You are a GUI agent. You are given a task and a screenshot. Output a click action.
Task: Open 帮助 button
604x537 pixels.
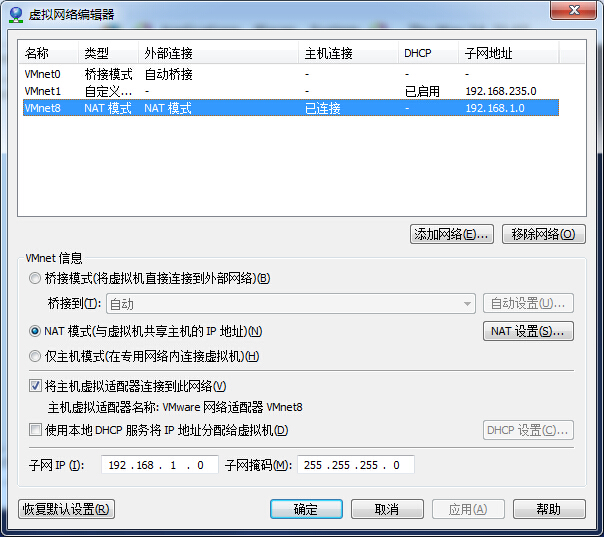[x=549, y=509]
